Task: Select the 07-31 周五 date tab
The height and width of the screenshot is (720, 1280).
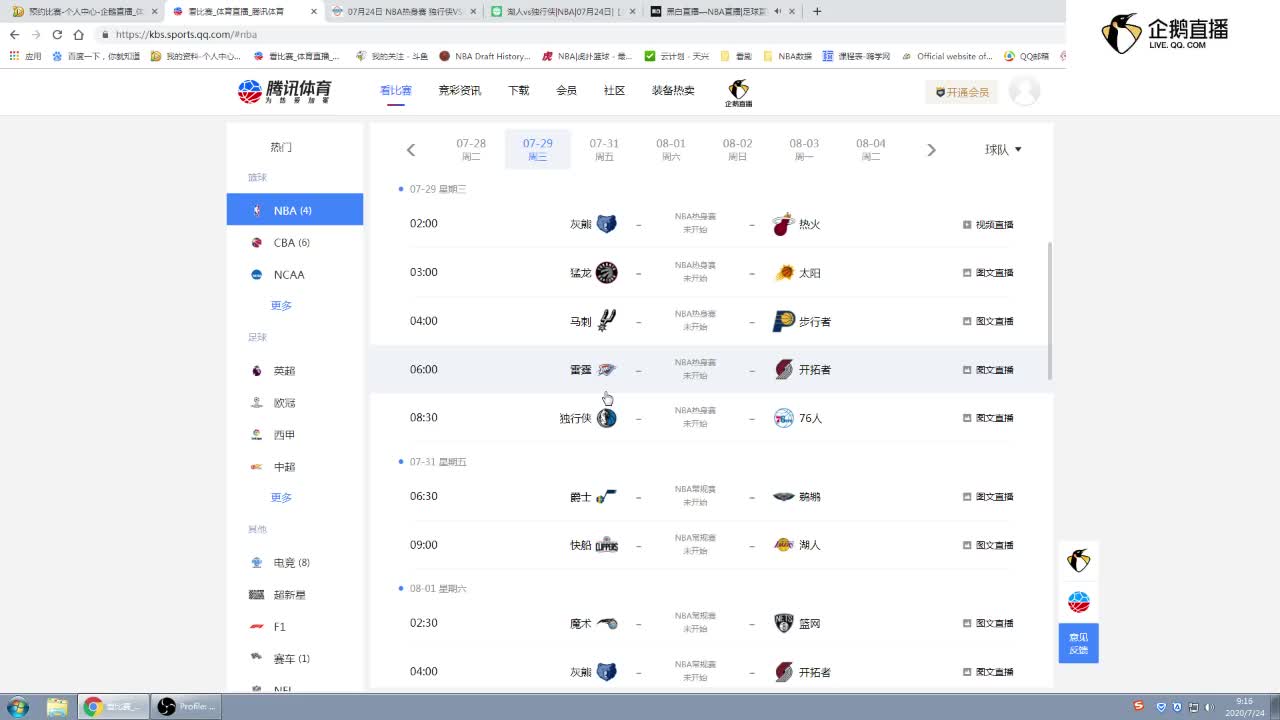Action: [604, 149]
